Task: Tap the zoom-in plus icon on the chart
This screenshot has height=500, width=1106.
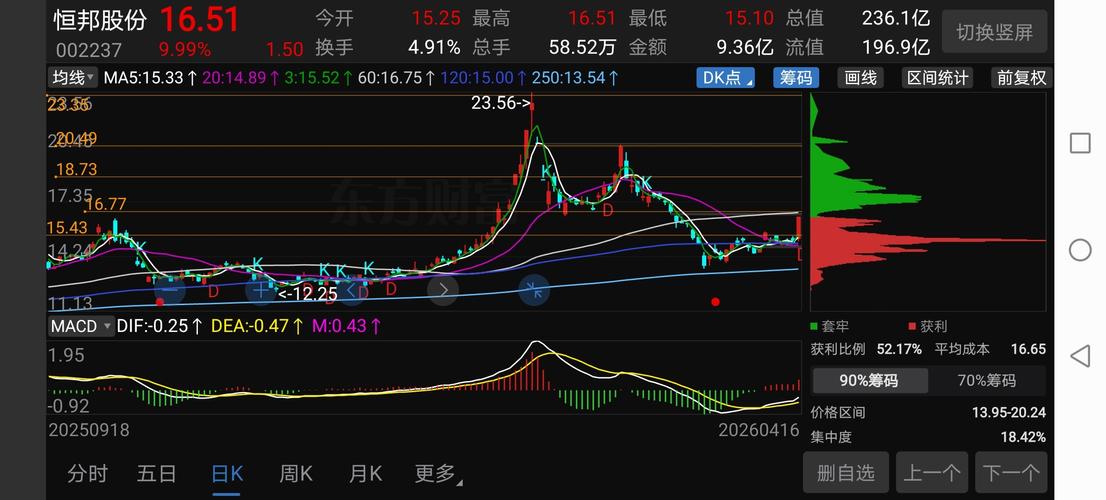Action: [261, 289]
